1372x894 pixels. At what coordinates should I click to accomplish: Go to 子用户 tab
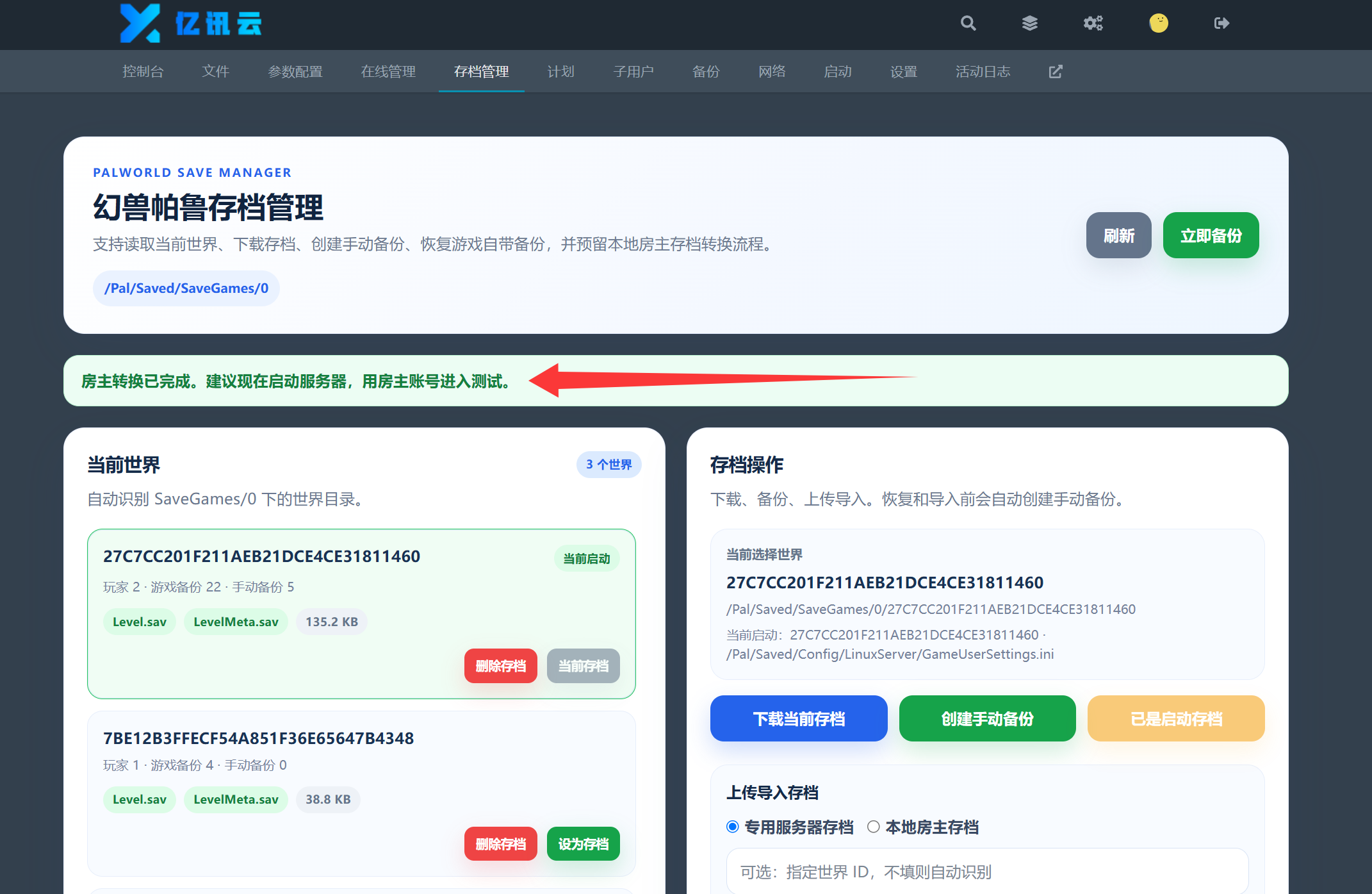point(633,72)
